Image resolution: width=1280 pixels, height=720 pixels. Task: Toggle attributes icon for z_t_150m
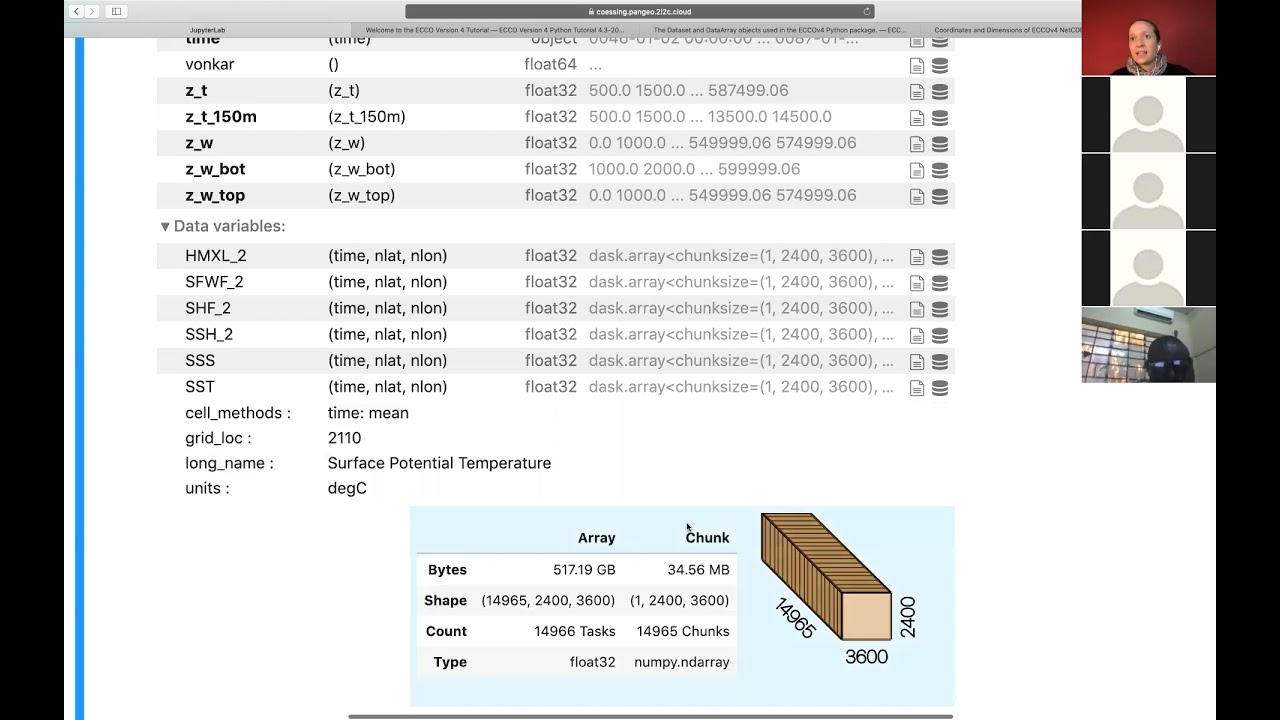(917, 117)
